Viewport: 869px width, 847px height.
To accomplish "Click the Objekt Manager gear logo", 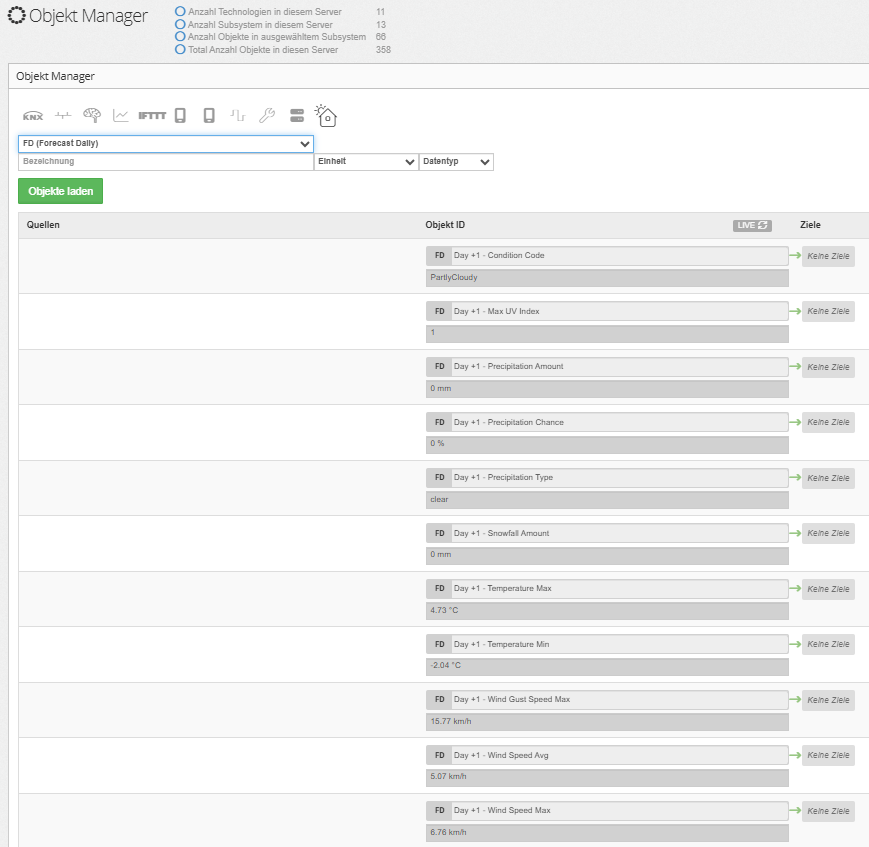I will 17,17.
